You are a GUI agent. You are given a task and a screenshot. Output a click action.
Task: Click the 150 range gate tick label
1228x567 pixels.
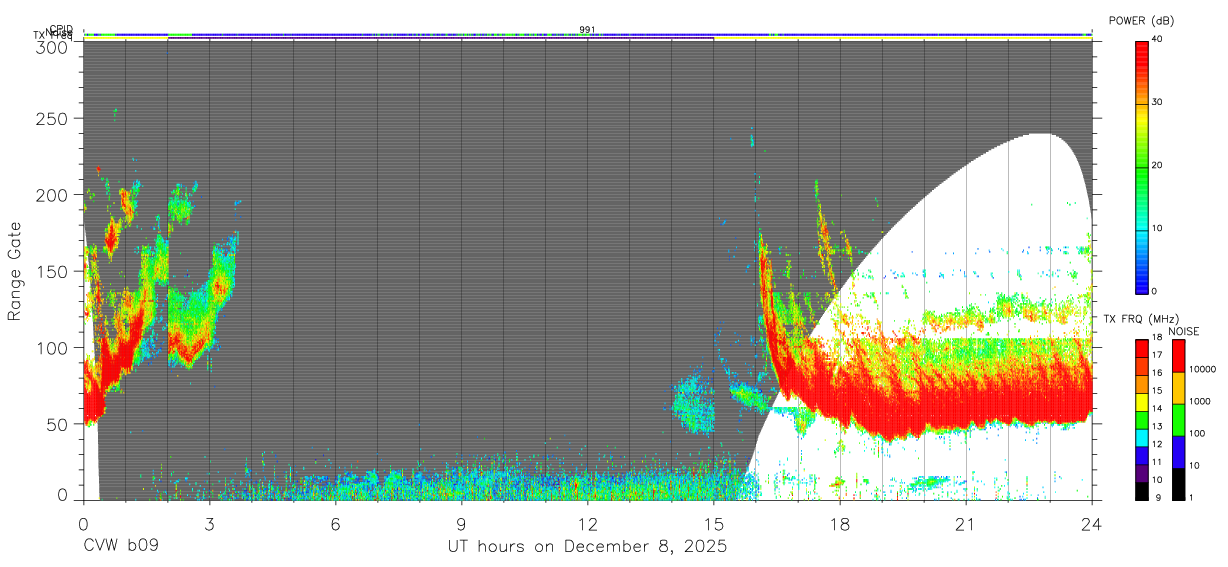(52, 271)
